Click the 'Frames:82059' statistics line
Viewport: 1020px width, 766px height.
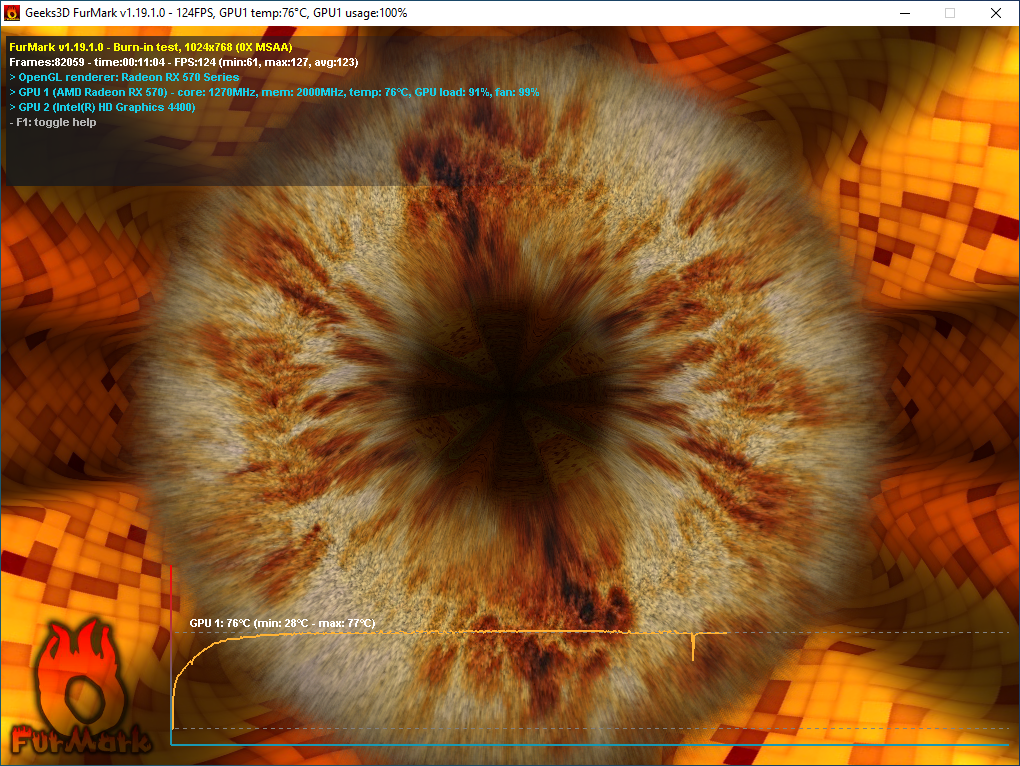(184, 62)
